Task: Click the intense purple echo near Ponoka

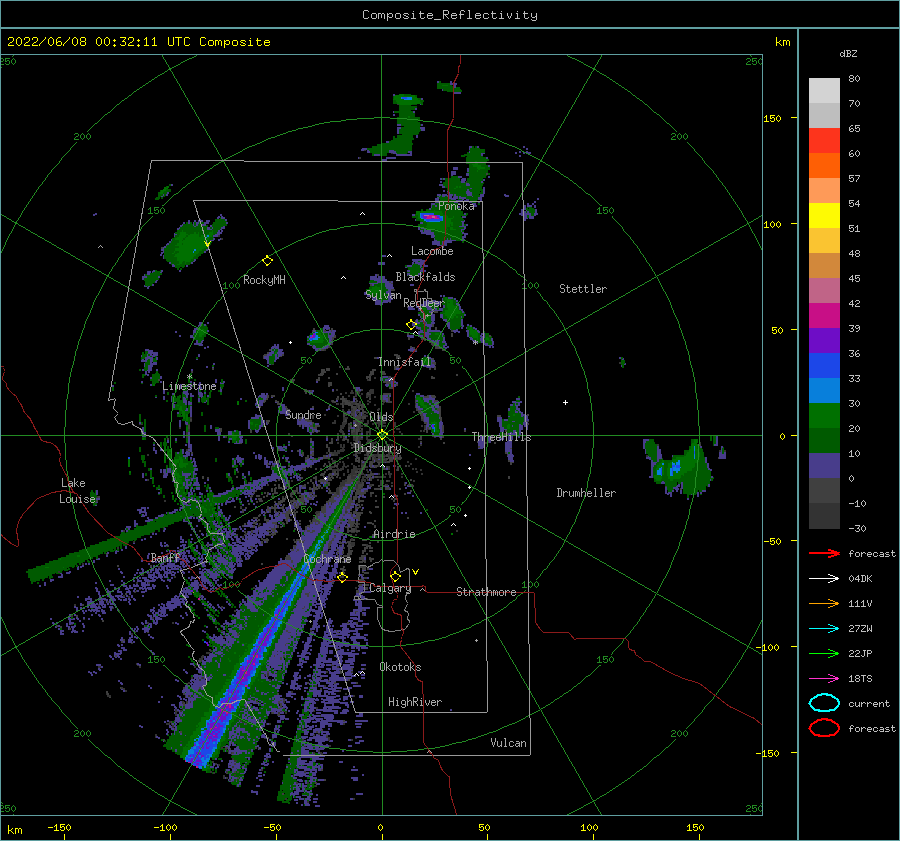Action: [x=431, y=217]
